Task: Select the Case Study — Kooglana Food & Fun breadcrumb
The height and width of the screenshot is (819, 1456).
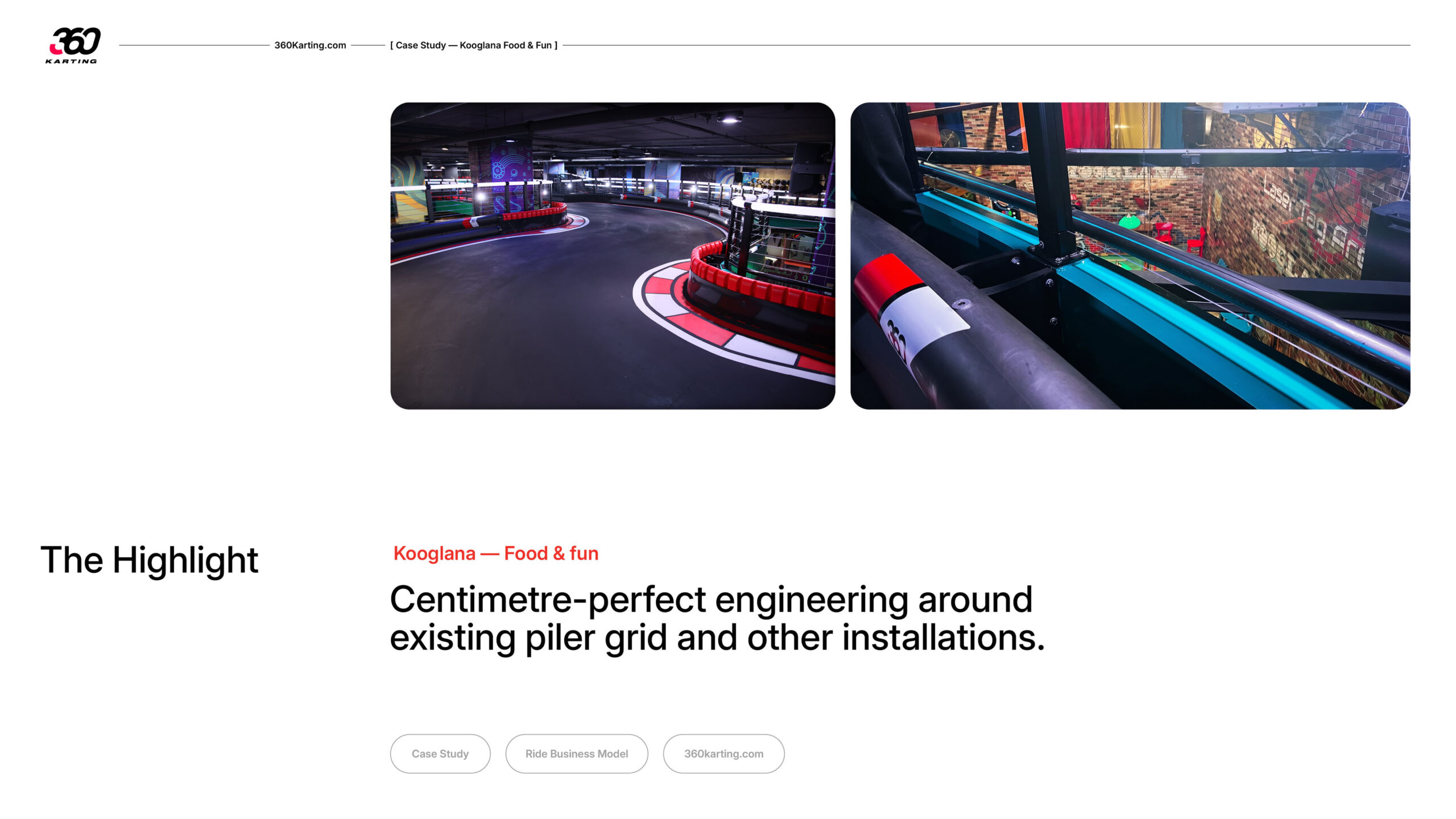Action: tap(474, 45)
